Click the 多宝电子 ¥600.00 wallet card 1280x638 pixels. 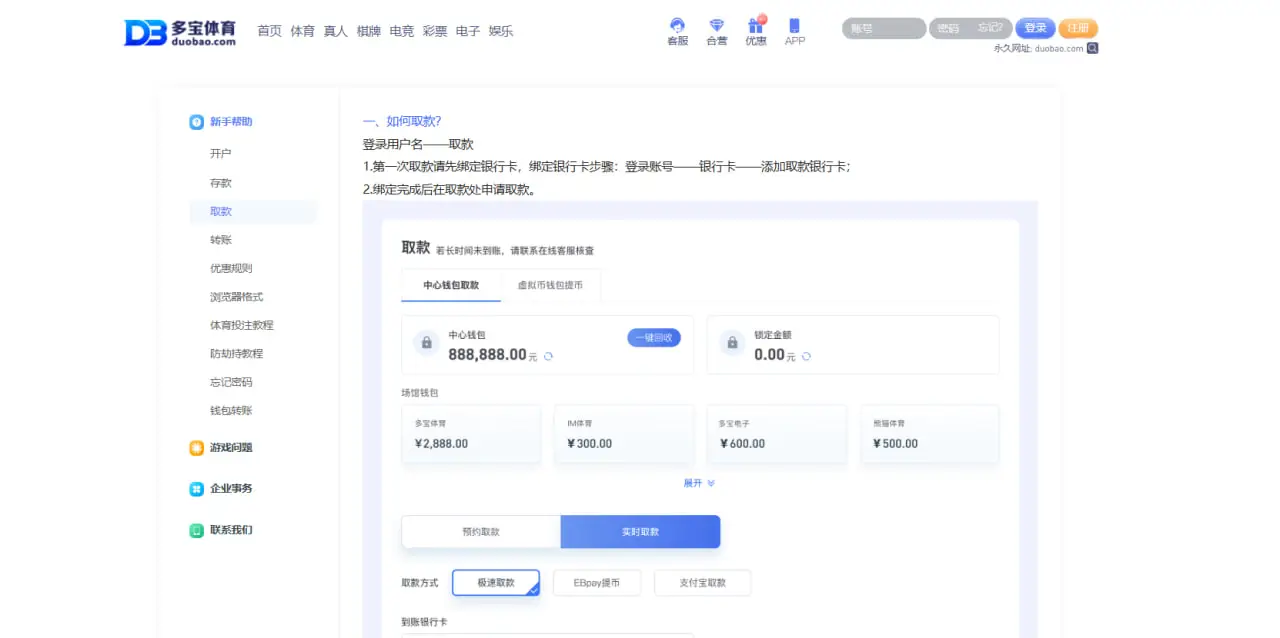click(777, 434)
